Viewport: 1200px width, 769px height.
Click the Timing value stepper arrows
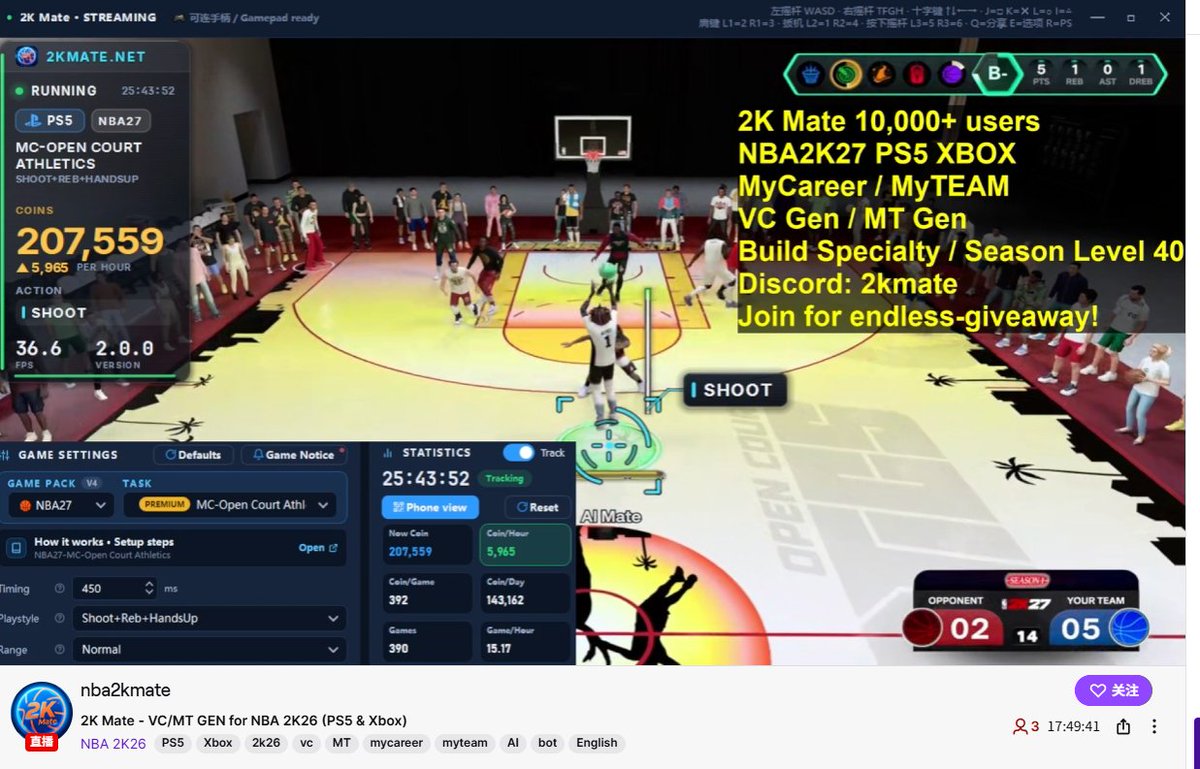[x=149, y=589]
